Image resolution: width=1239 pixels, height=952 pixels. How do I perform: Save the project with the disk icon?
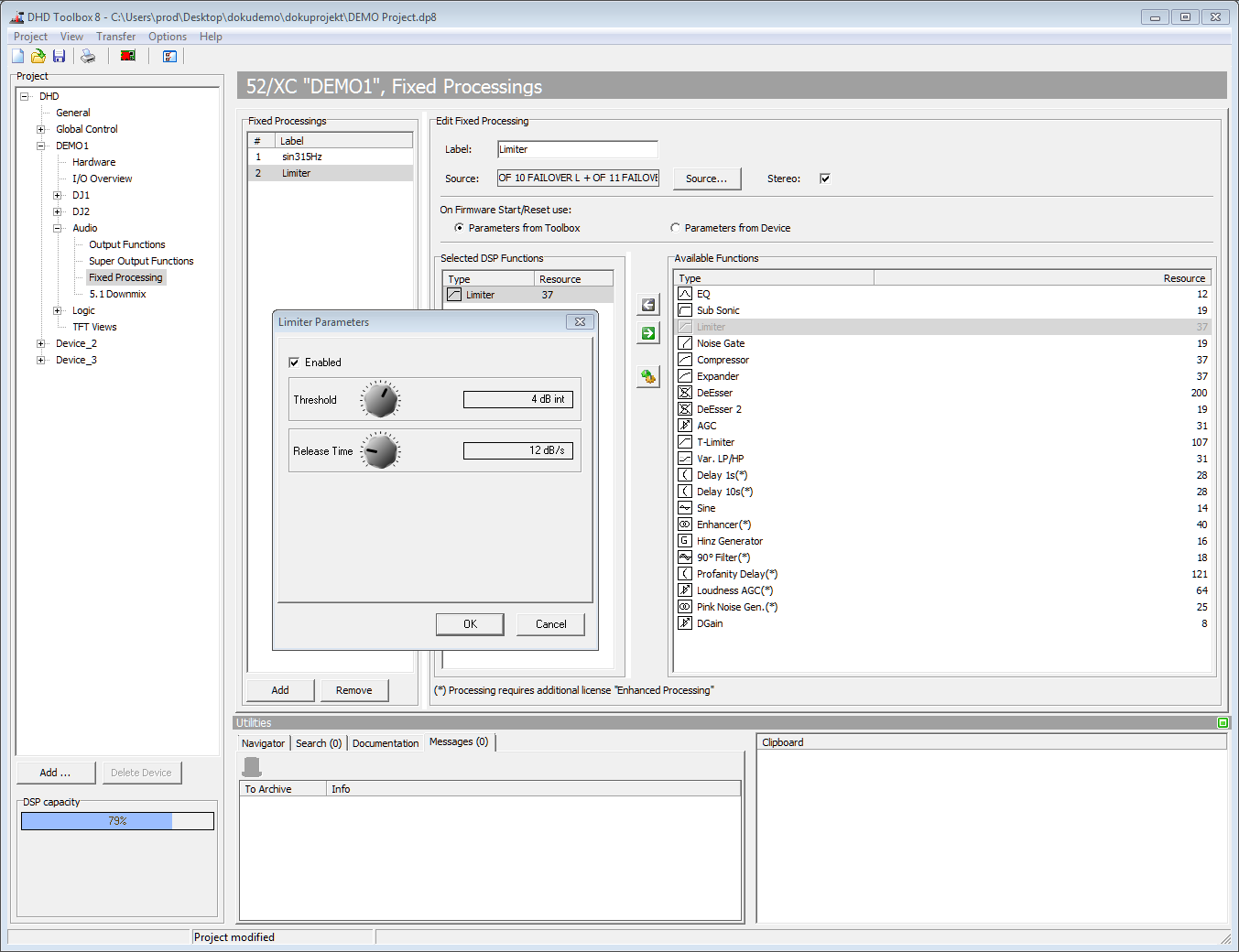point(59,56)
